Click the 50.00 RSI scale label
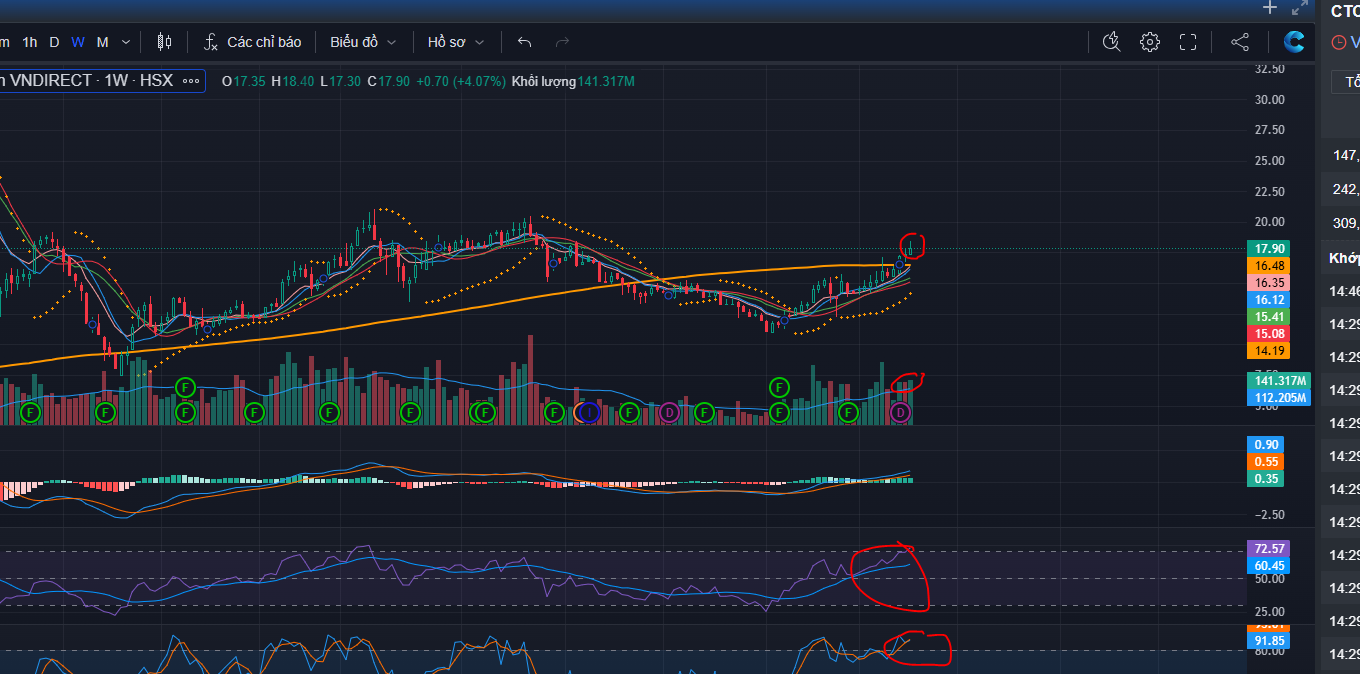The image size is (1360, 674). pos(1269,579)
